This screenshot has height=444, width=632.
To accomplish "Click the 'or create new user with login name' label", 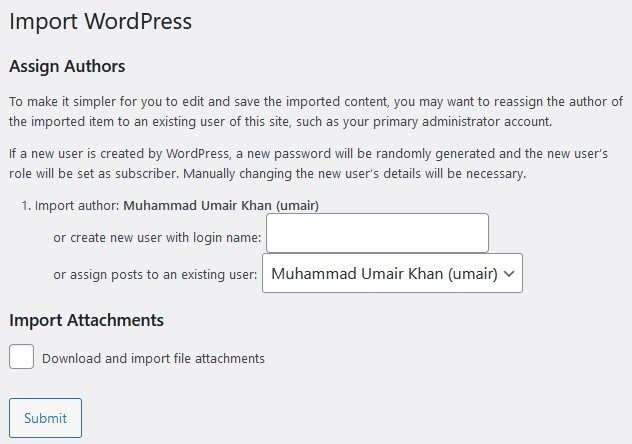I will pos(157,237).
